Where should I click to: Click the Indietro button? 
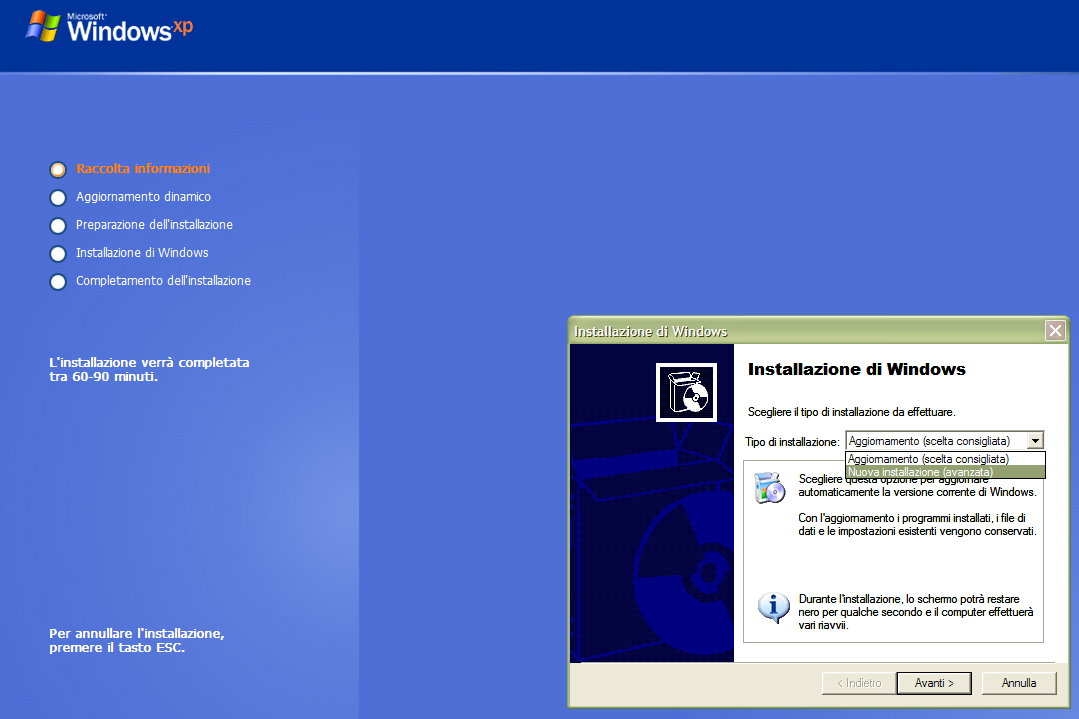click(859, 683)
